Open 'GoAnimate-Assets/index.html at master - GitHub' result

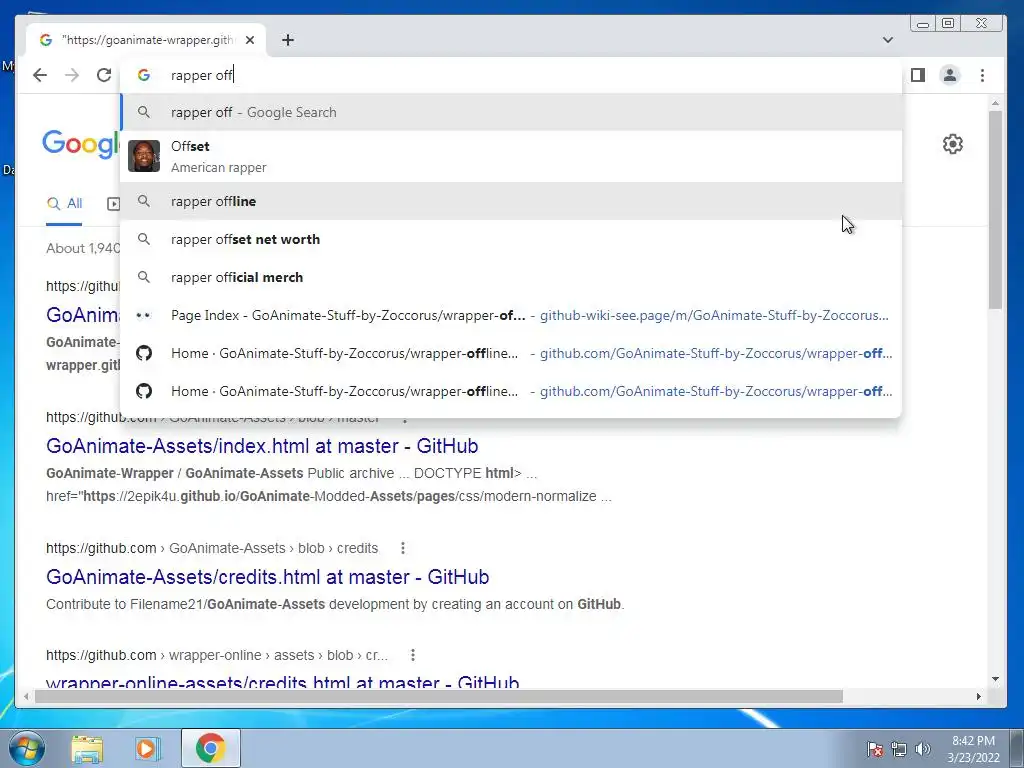tap(262, 446)
